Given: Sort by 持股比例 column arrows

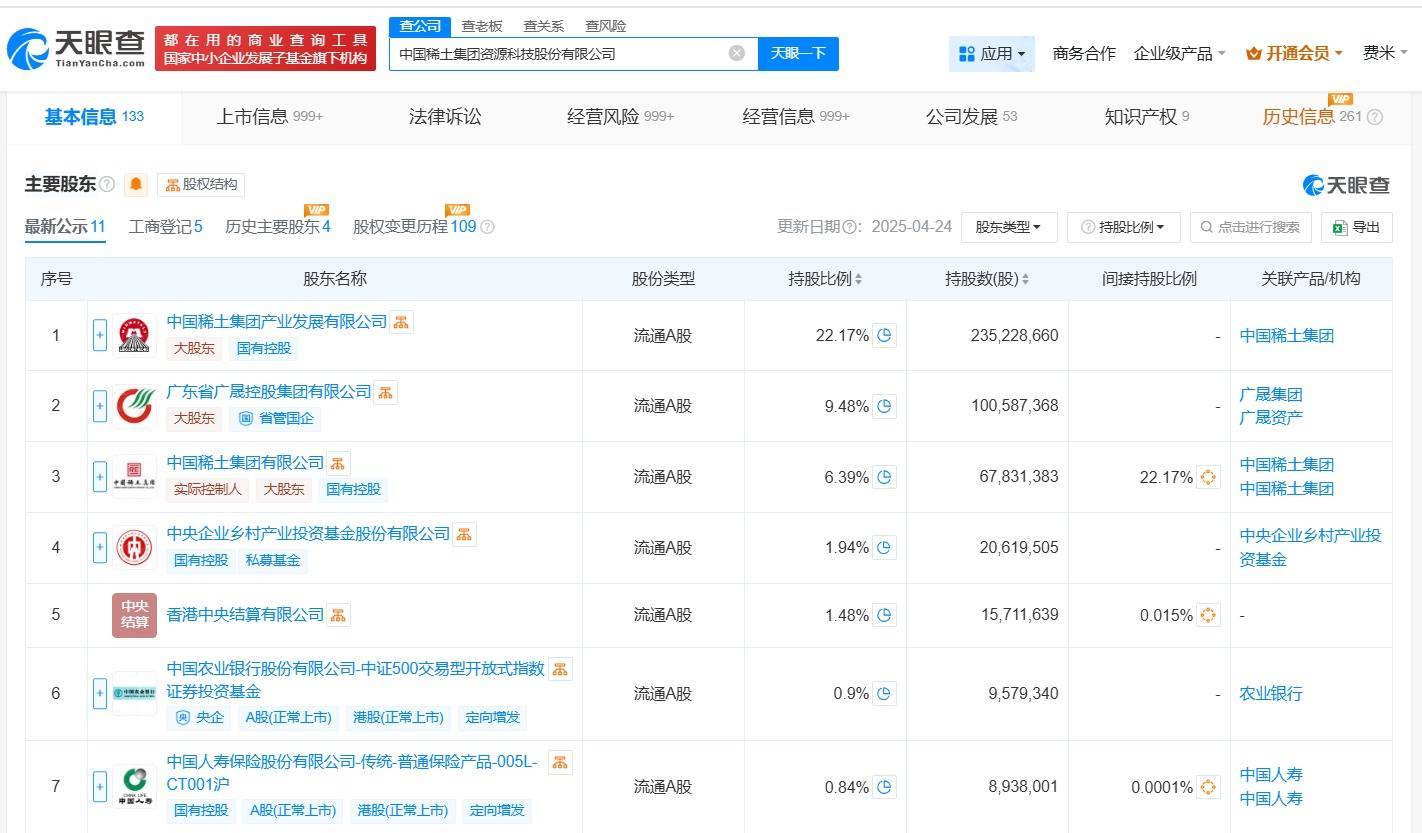Looking at the screenshot, I should click(x=858, y=279).
